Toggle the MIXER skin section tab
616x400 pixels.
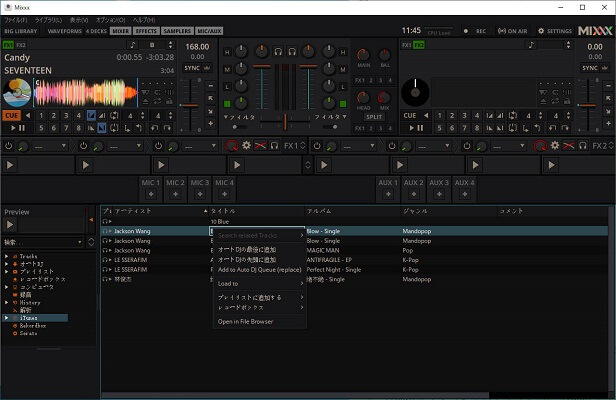click(x=121, y=31)
